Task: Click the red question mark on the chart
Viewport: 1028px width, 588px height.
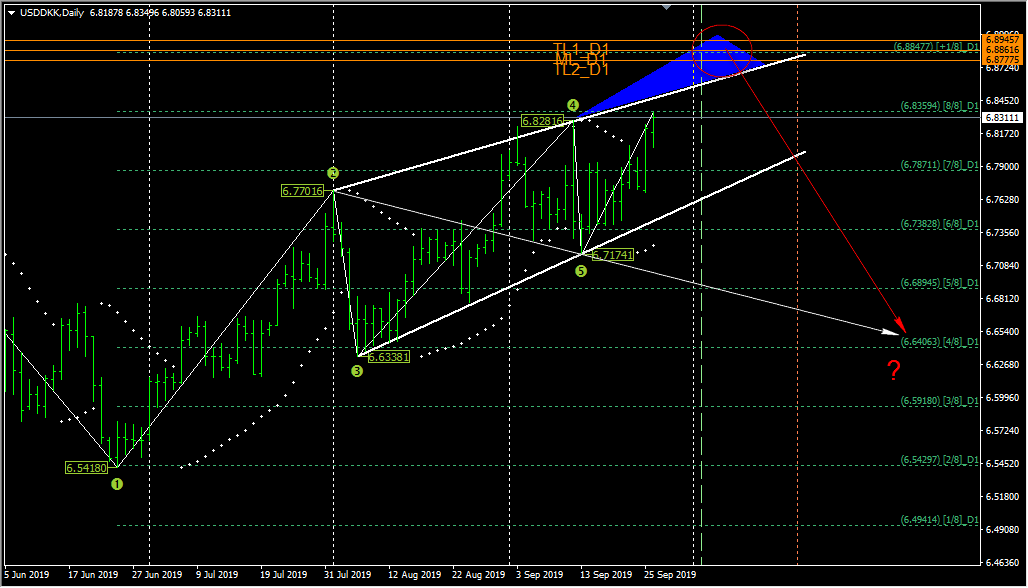Action: coord(894,370)
